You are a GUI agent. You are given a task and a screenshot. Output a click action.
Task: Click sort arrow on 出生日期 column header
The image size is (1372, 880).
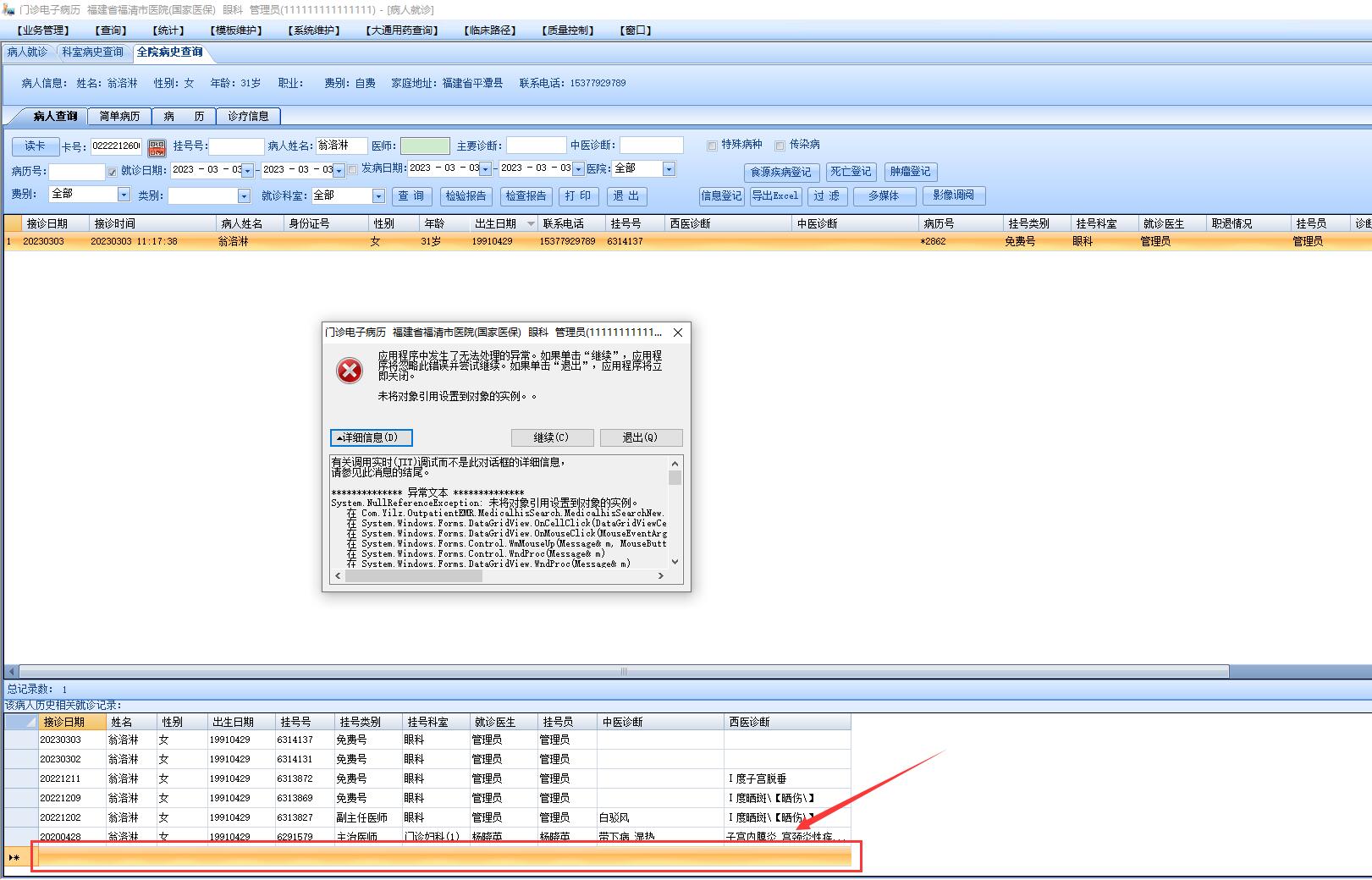531,224
